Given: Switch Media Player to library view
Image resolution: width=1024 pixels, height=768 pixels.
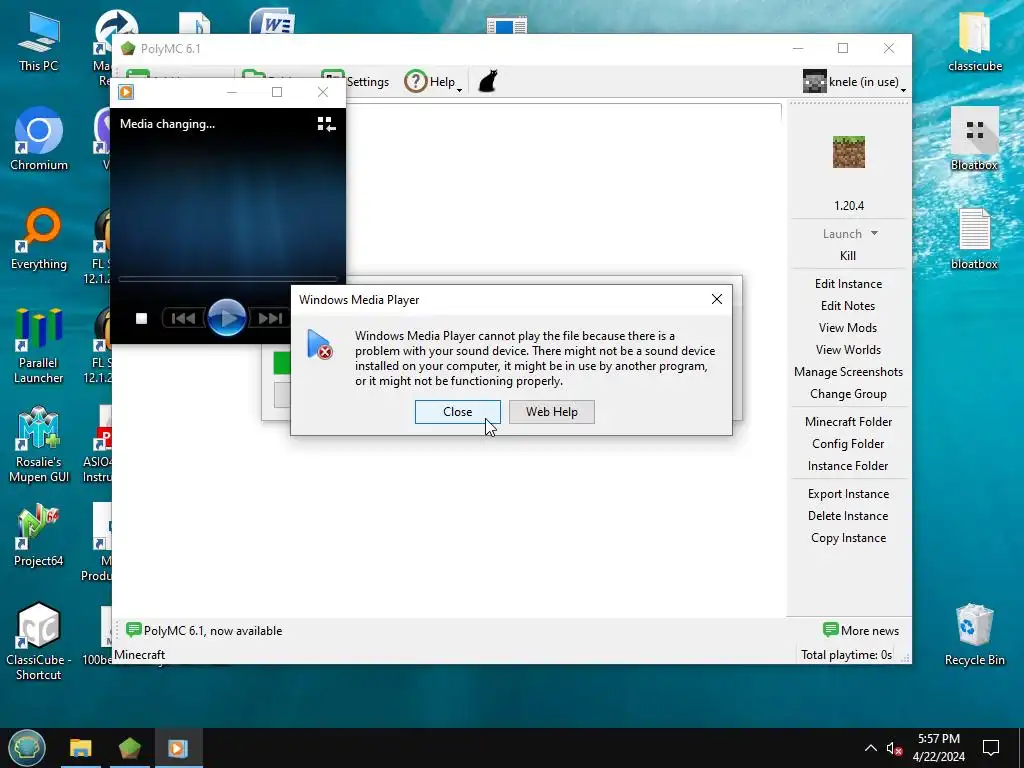Looking at the screenshot, I should click(x=326, y=124).
